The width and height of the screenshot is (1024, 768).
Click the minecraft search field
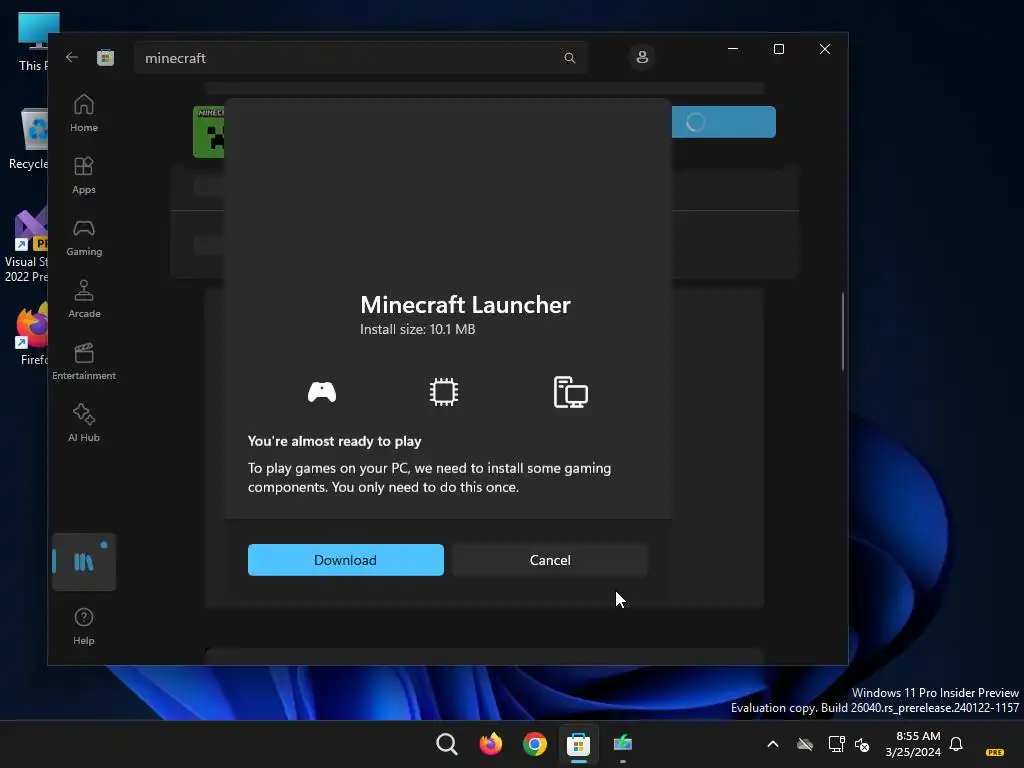coord(360,58)
